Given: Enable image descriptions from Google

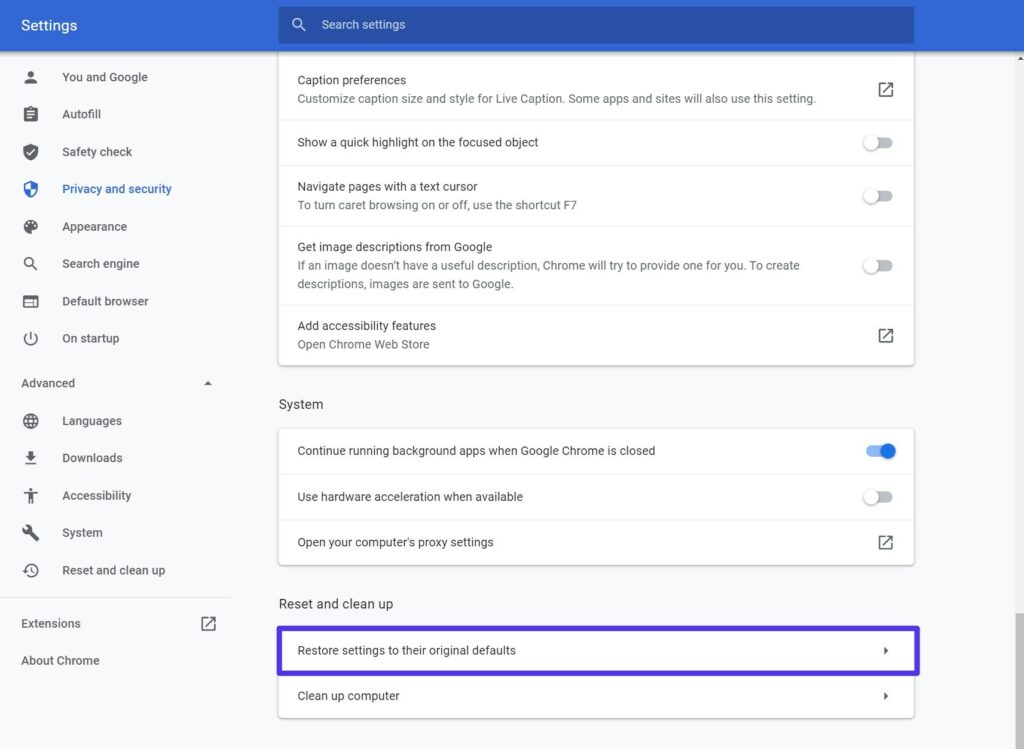Looking at the screenshot, I should click(877, 265).
